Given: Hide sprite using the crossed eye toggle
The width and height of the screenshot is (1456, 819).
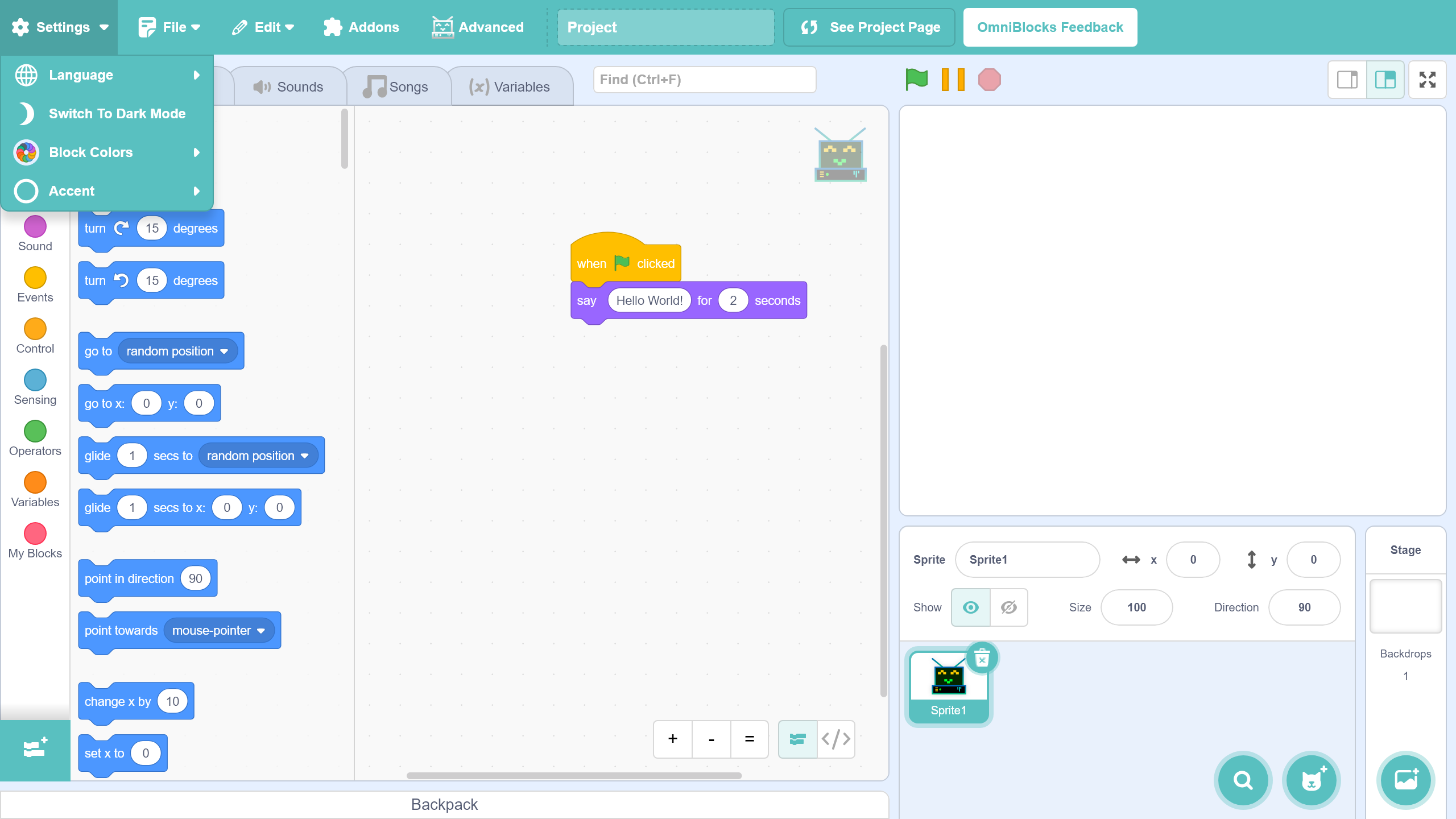Looking at the screenshot, I should (x=1008, y=607).
